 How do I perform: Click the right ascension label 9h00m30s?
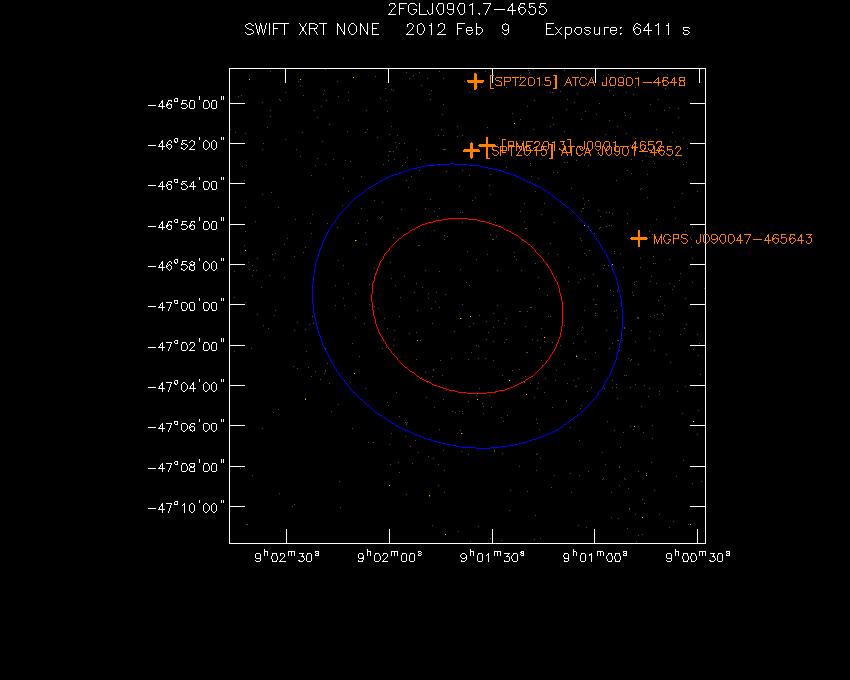click(x=698, y=556)
